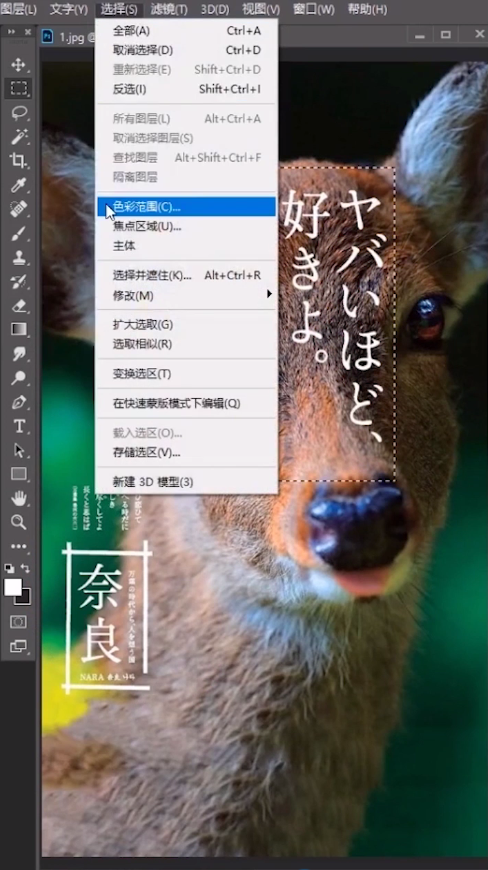Viewport: 488px width, 870px height.
Task: Minimize the document window
Action: point(420,35)
